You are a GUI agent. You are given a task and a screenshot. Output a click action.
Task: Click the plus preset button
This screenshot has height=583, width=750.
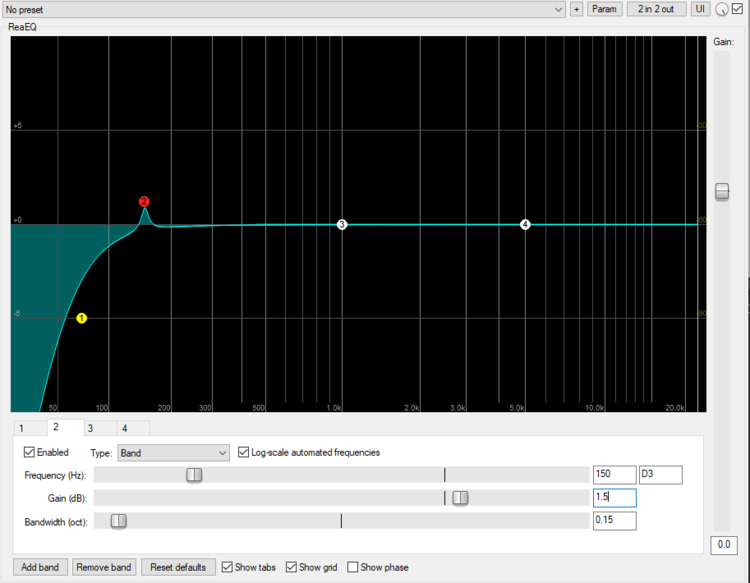coord(576,9)
